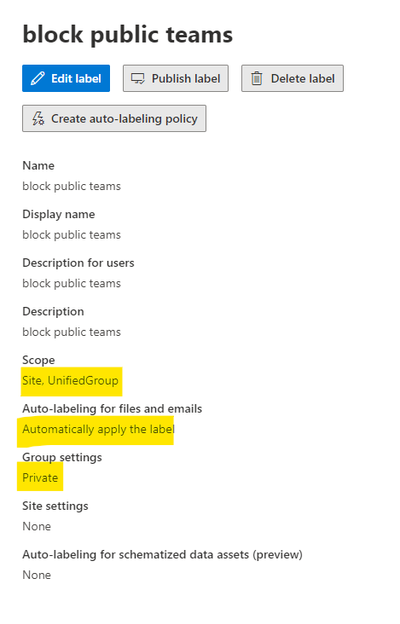
Task: Click the Site settings 'None' value
Action: click(x=37, y=526)
